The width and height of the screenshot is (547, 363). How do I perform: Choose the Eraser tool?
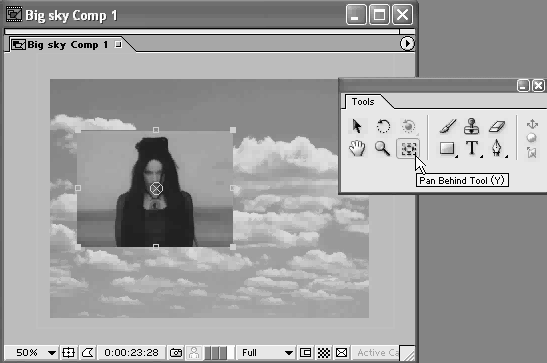coord(497,126)
